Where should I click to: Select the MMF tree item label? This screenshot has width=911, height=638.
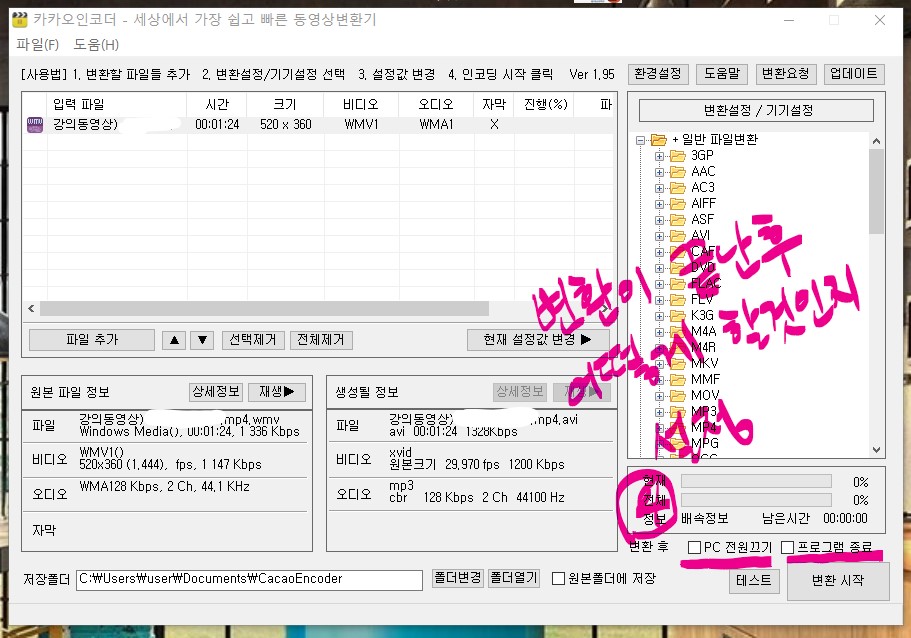705,380
